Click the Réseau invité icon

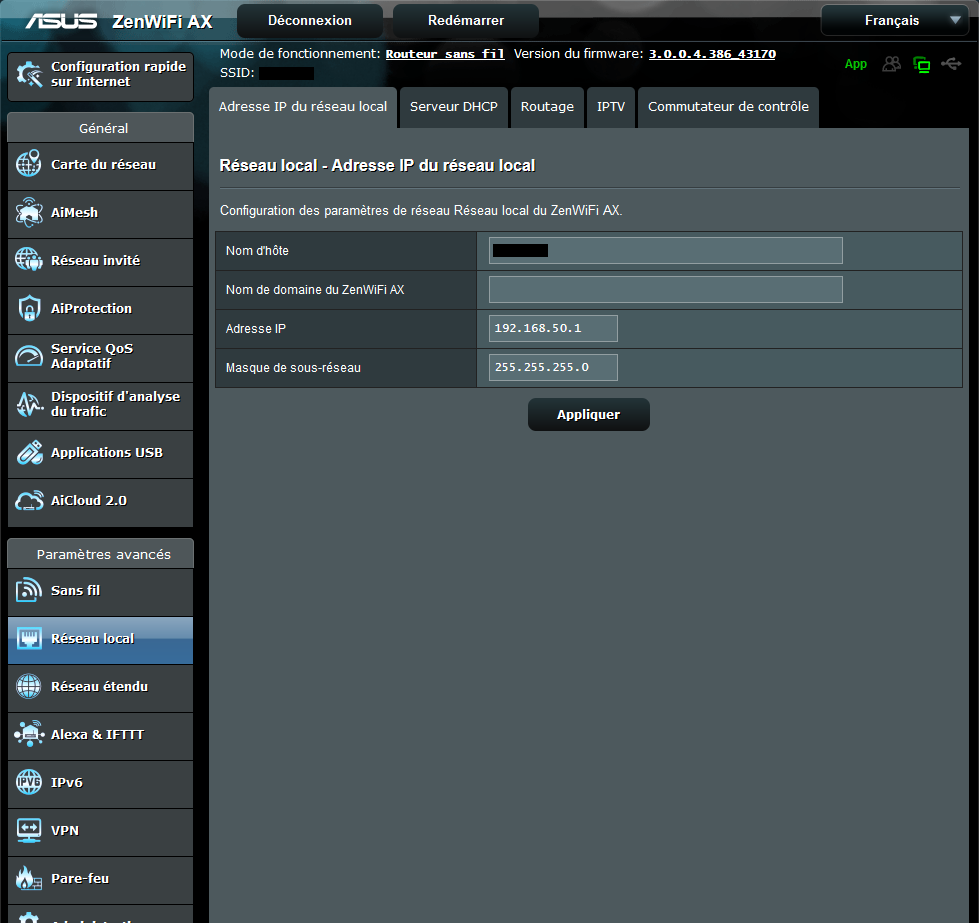click(x=29, y=260)
